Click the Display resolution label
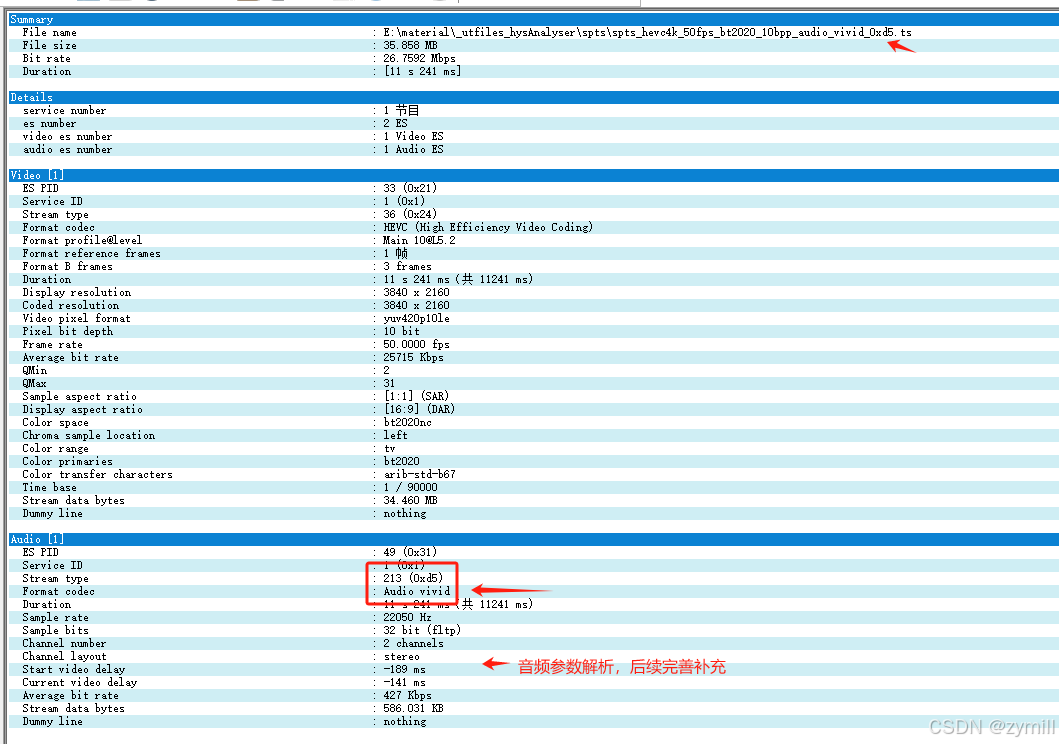The width and height of the screenshot is (1059, 744). pyautogui.click(x=76, y=292)
